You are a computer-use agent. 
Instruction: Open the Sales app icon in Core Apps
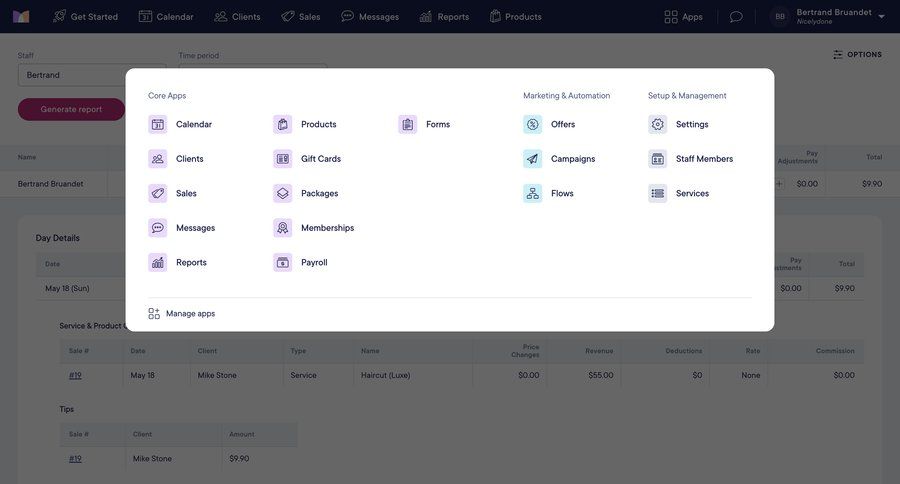coord(158,193)
